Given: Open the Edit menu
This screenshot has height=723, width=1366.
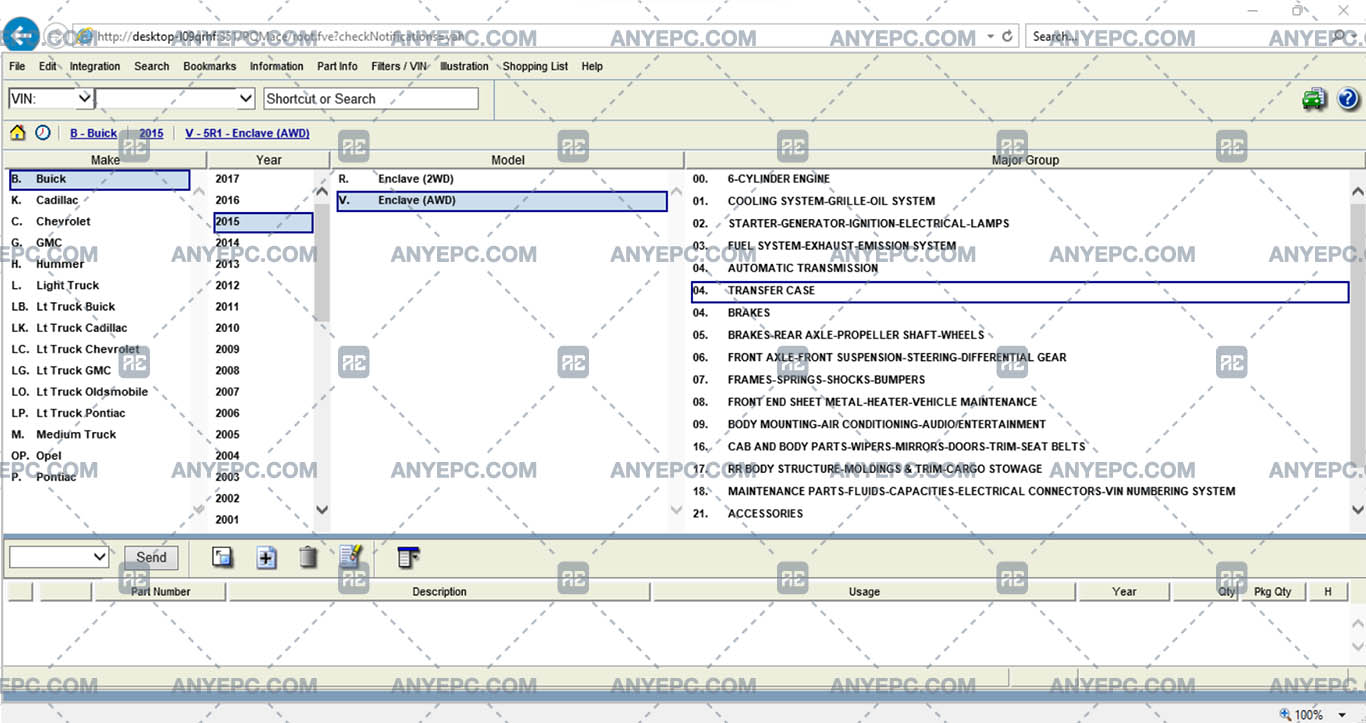Looking at the screenshot, I should [x=48, y=66].
